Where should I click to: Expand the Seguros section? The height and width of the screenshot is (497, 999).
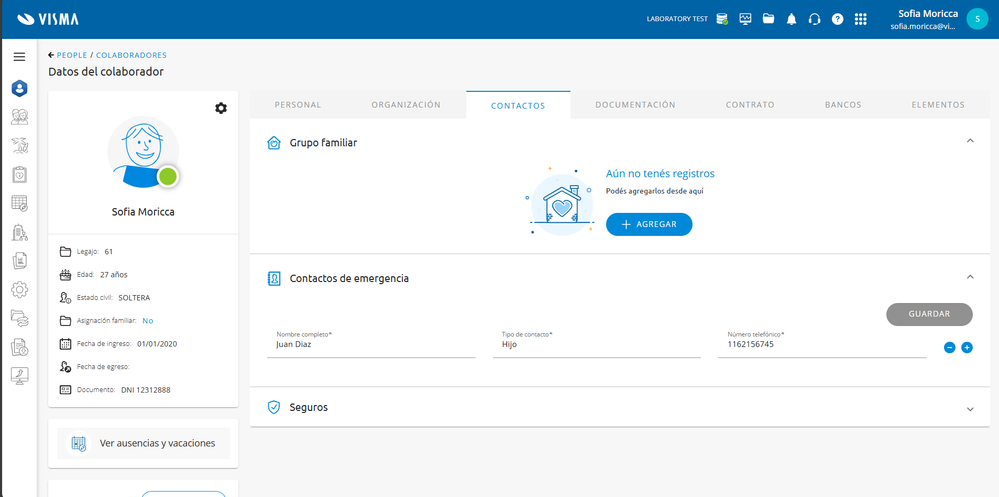point(970,408)
